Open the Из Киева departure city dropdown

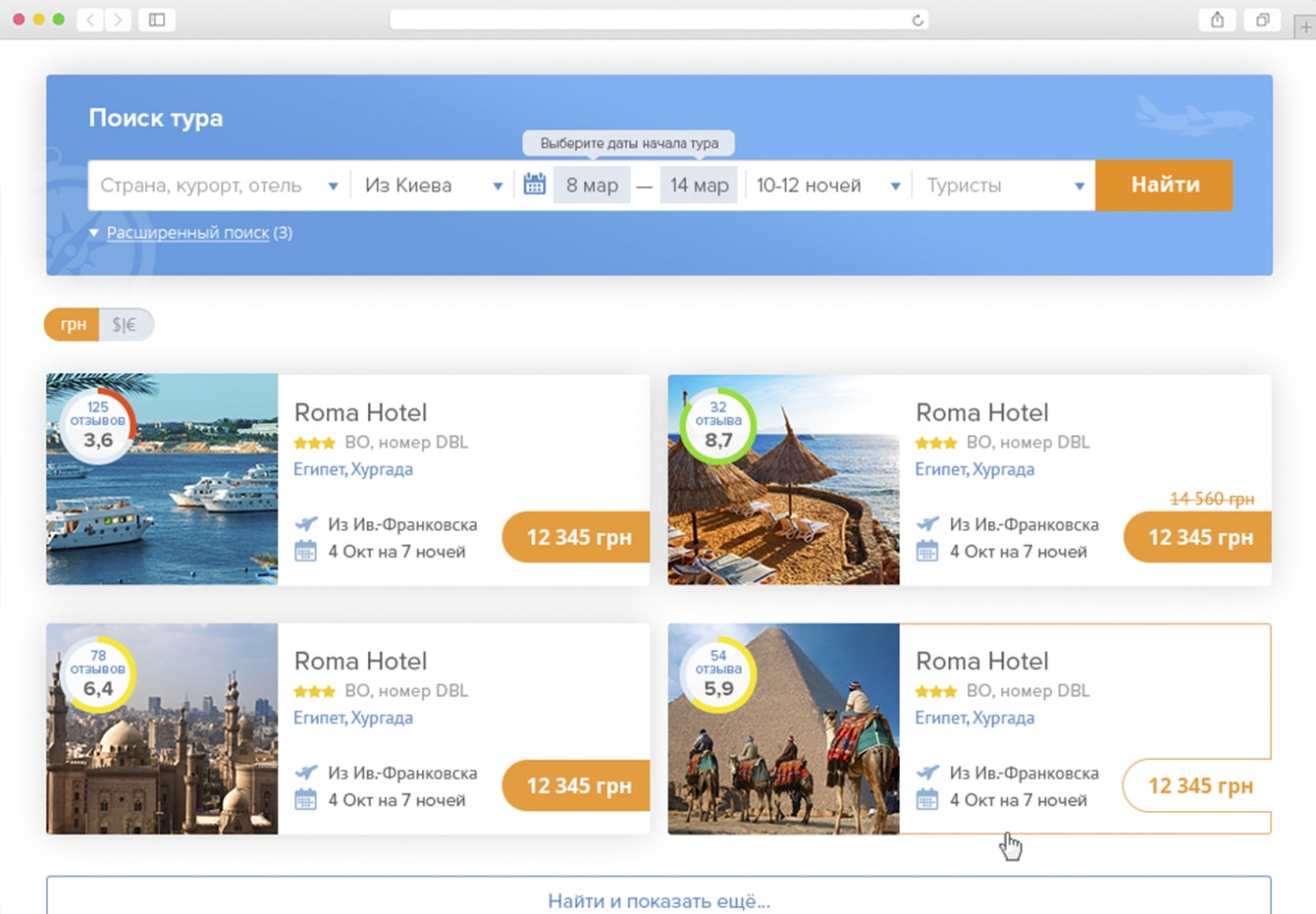point(433,186)
